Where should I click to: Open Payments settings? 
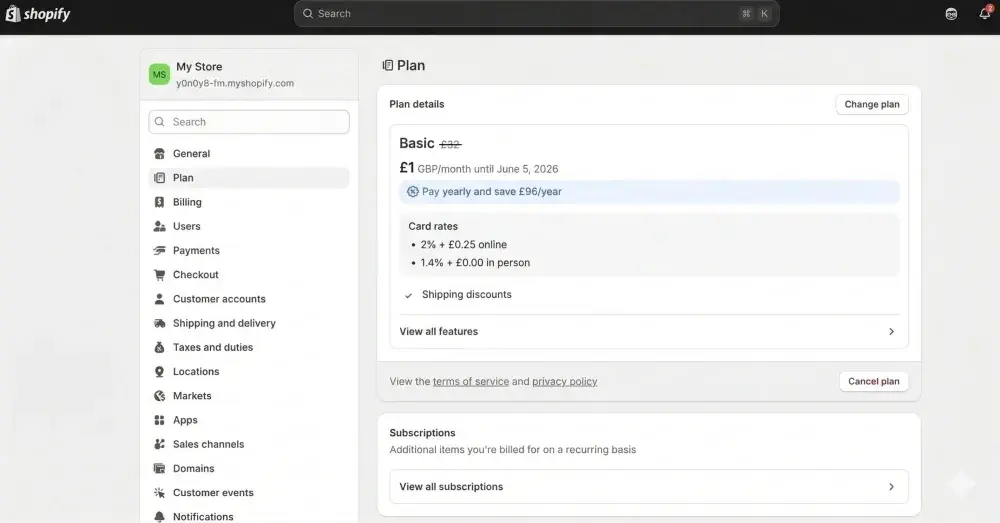pos(249,251)
